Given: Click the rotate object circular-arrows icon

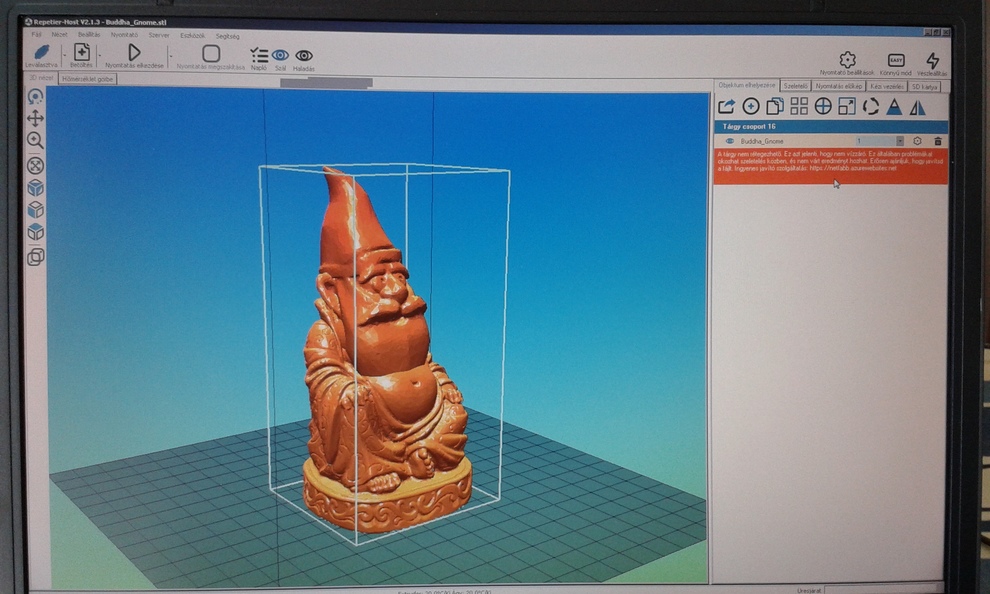Looking at the screenshot, I should (x=871, y=106).
